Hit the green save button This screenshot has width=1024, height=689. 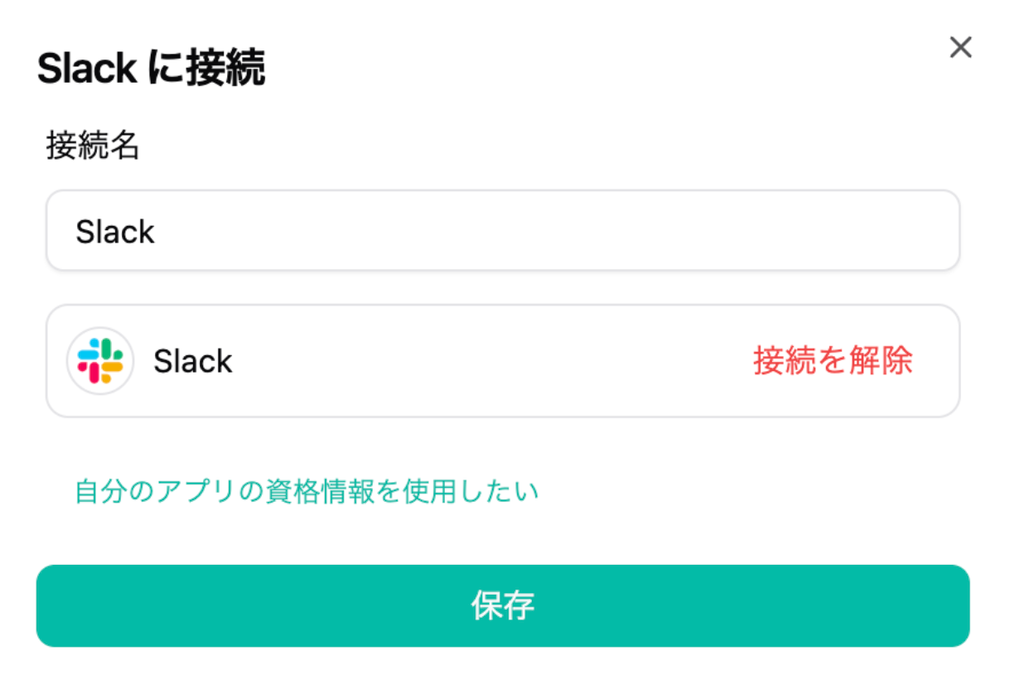(x=502, y=606)
